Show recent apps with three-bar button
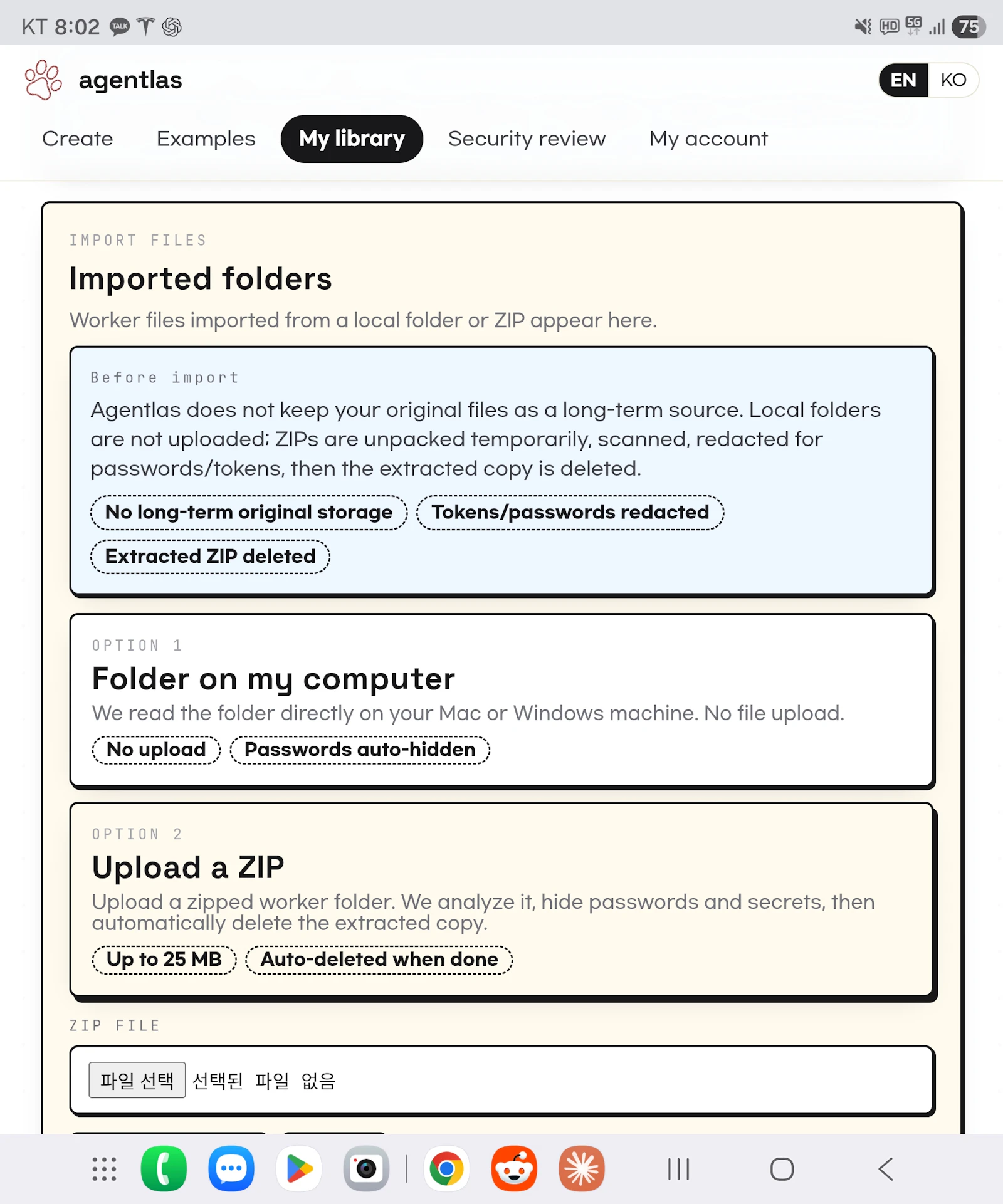1003x1204 pixels. [x=678, y=1169]
